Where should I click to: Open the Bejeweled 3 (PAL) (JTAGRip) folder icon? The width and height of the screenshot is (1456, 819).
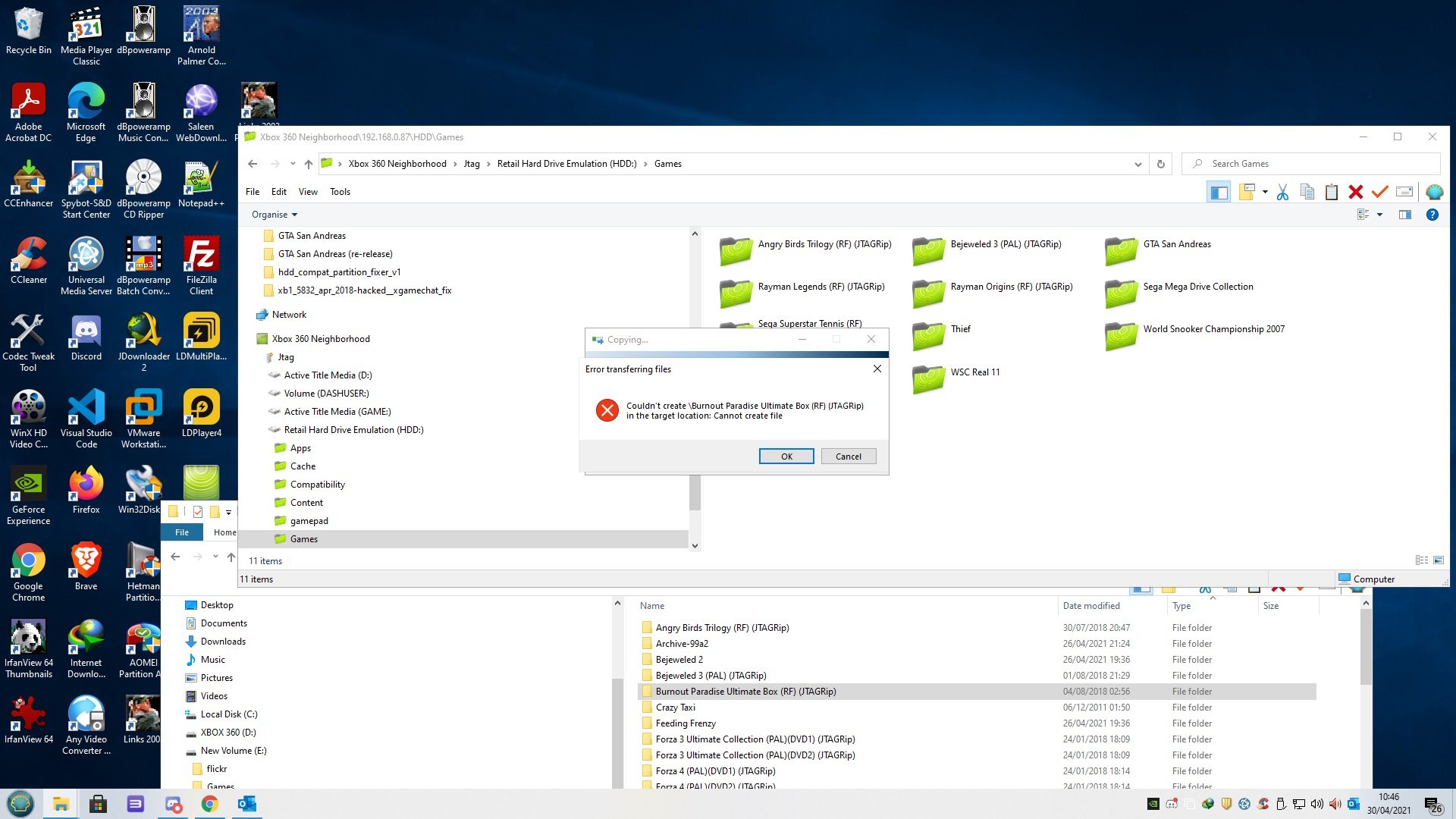tap(928, 250)
